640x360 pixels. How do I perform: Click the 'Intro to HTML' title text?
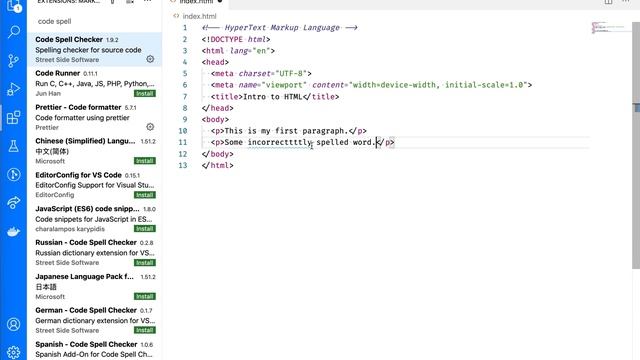(273, 97)
